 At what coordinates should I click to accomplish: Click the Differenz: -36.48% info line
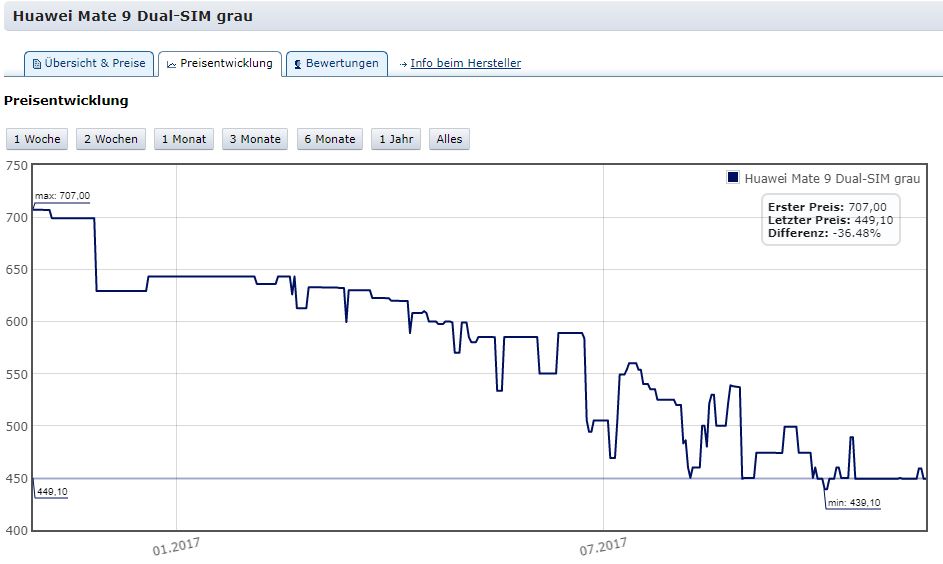pyautogui.click(x=824, y=233)
